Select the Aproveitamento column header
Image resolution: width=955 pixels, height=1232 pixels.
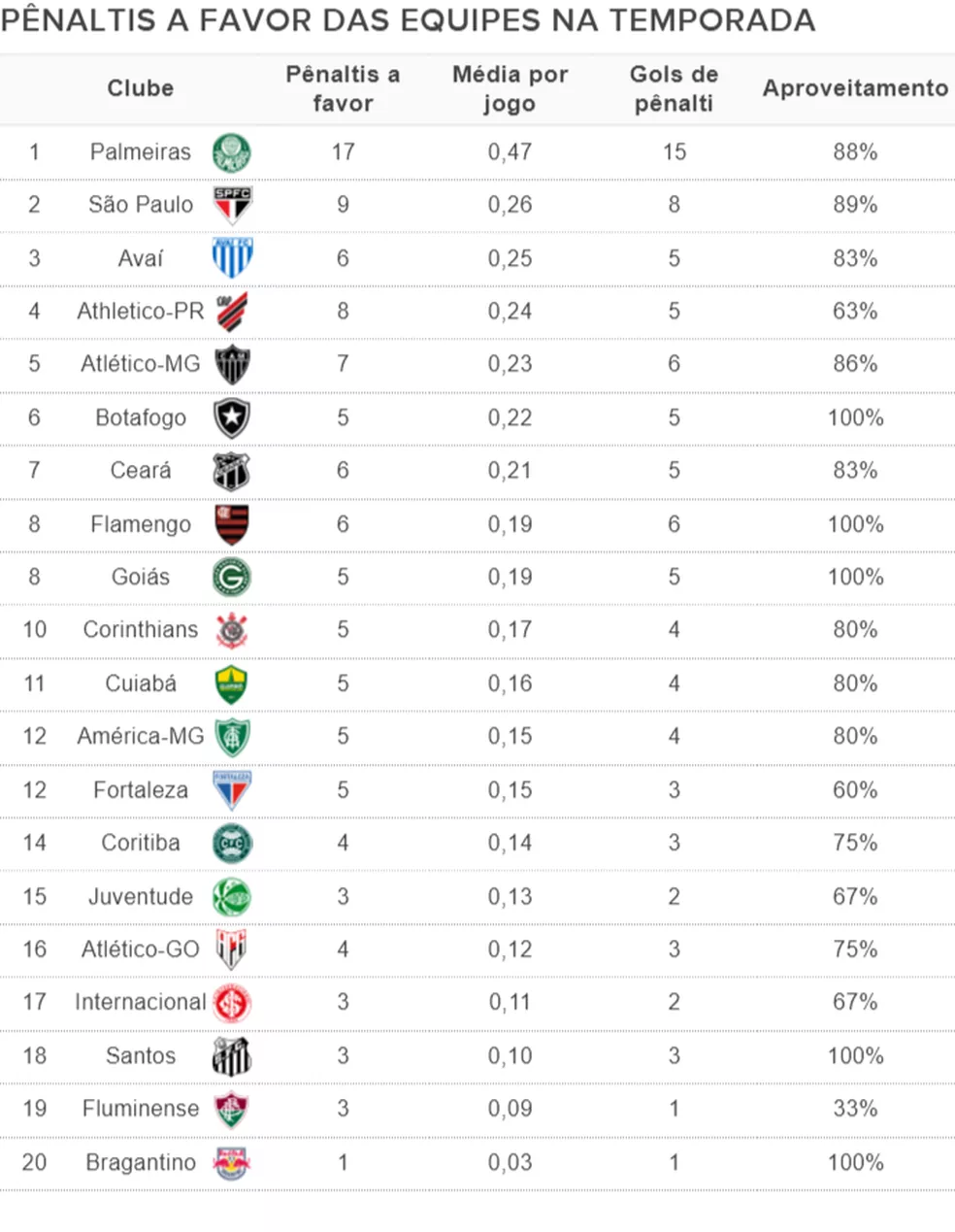855,88
